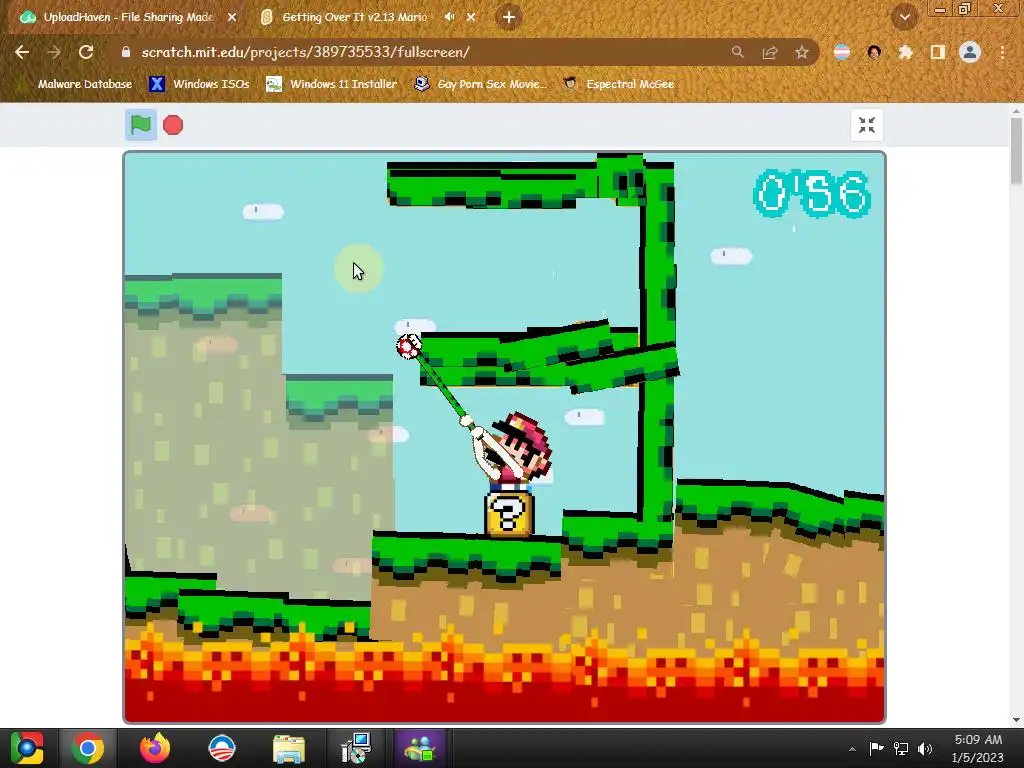This screenshot has width=1024, height=768.
Task: Share this page from the address bar
Action: pos(769,52)
